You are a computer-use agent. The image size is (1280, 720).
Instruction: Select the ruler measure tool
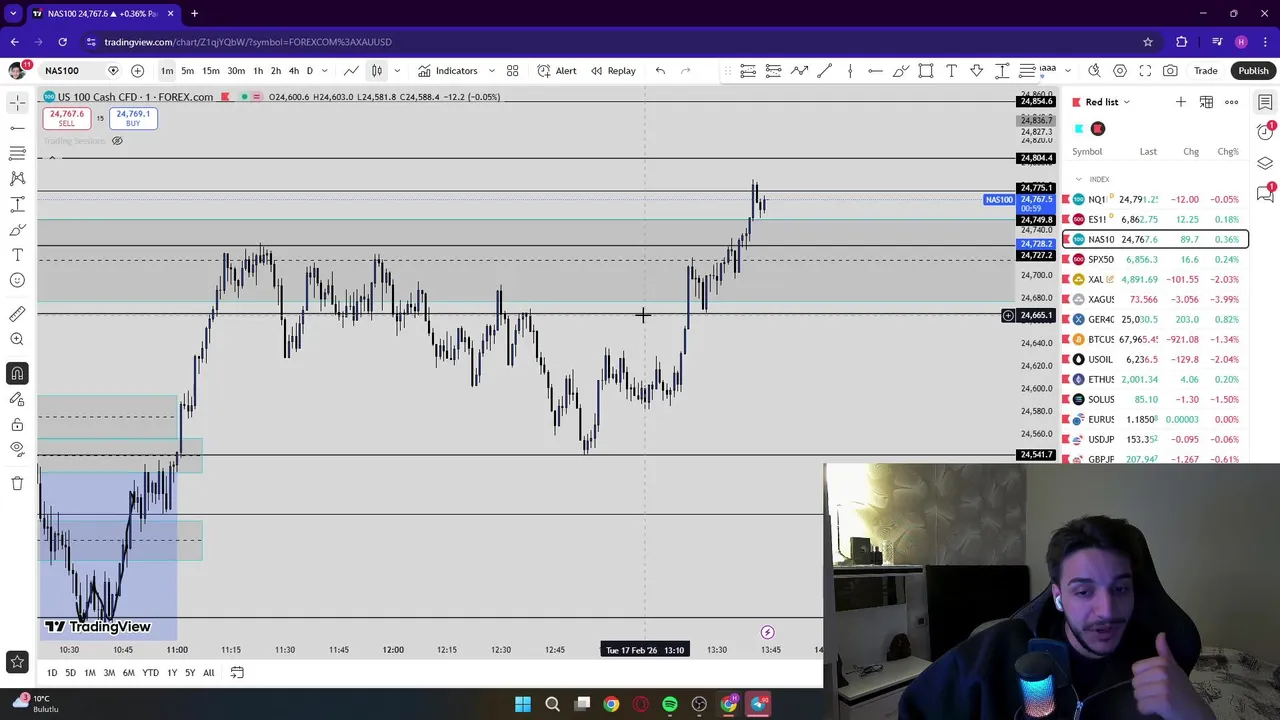(x=17, y=314)
